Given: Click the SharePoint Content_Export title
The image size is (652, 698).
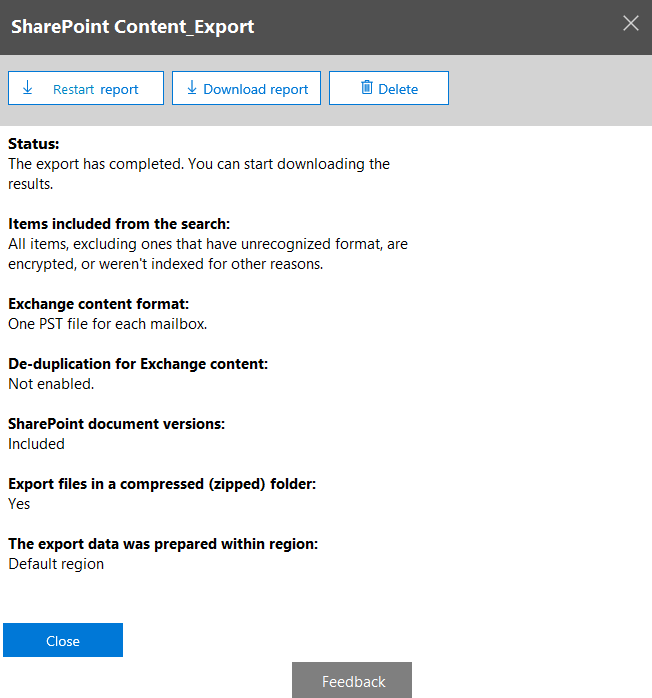Looking at the screenshot, I should (132, 27).
